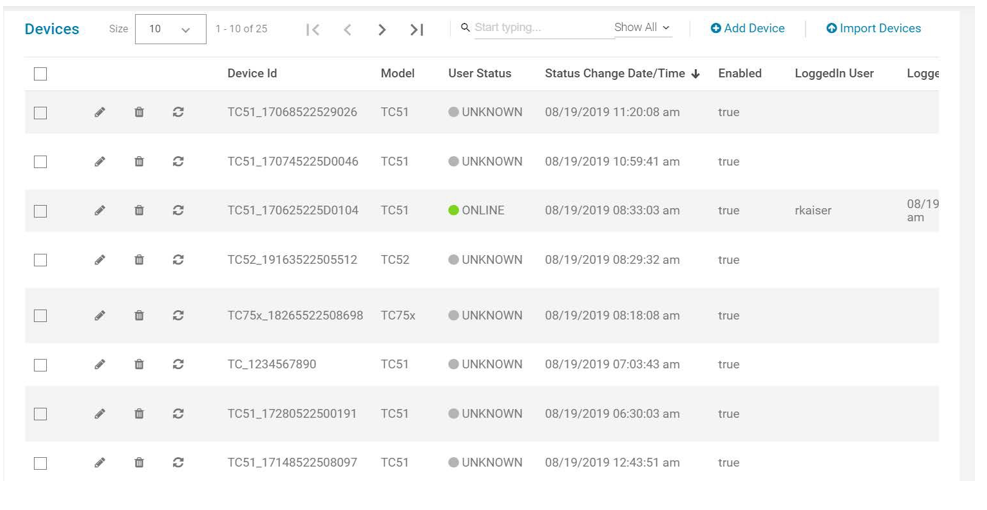Expand the Show All filter dropdown
The height and width of the screenshot is (510, 987).
click(642, 28)
